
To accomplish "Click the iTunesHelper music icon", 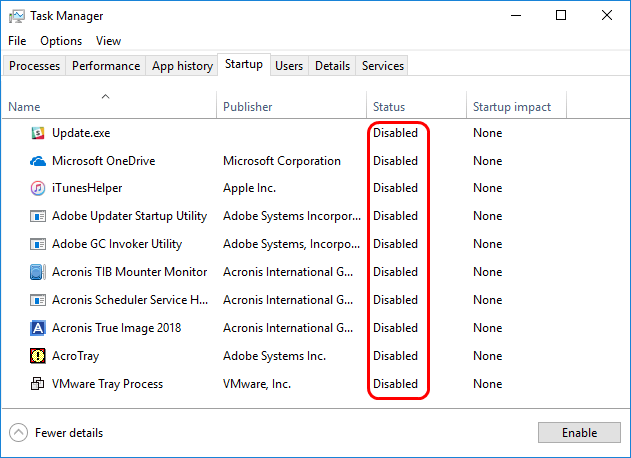I will click(38, 188).
